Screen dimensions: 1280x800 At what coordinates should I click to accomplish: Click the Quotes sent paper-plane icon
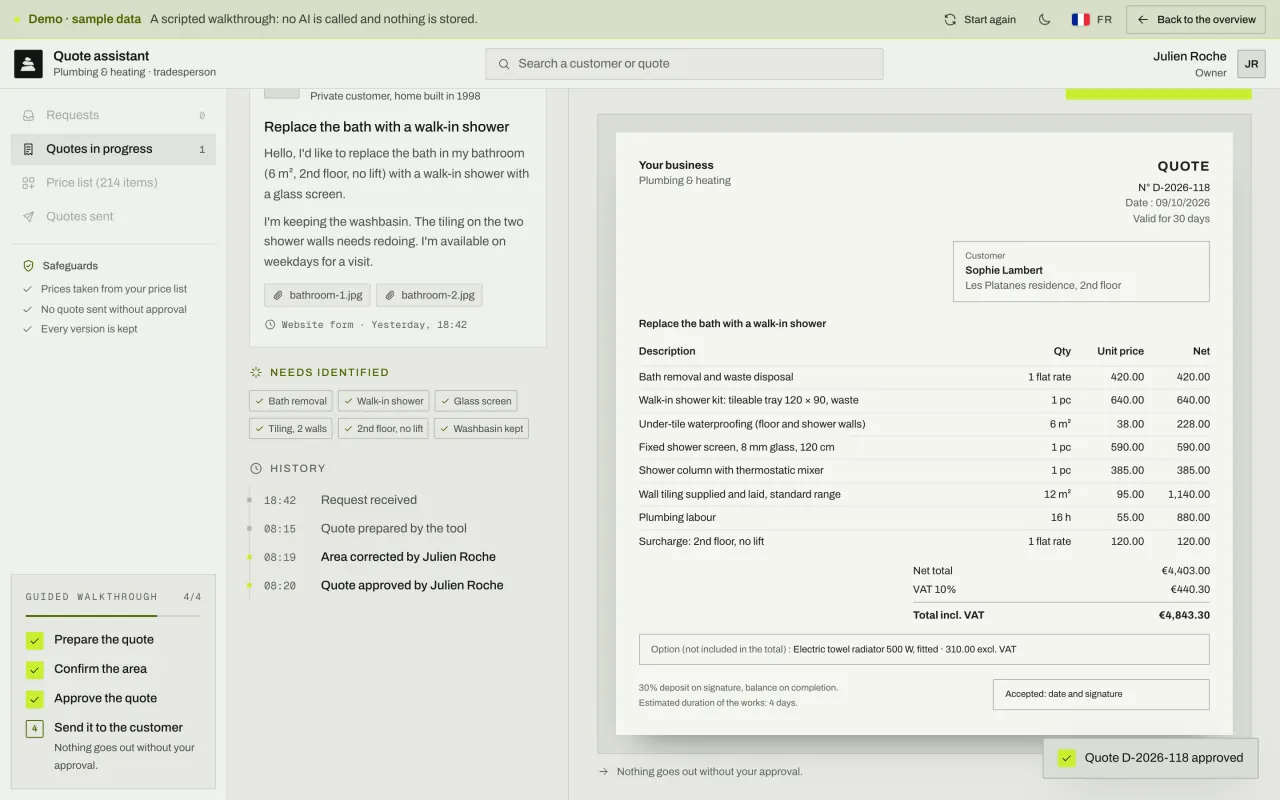click(x=29, y=216)
